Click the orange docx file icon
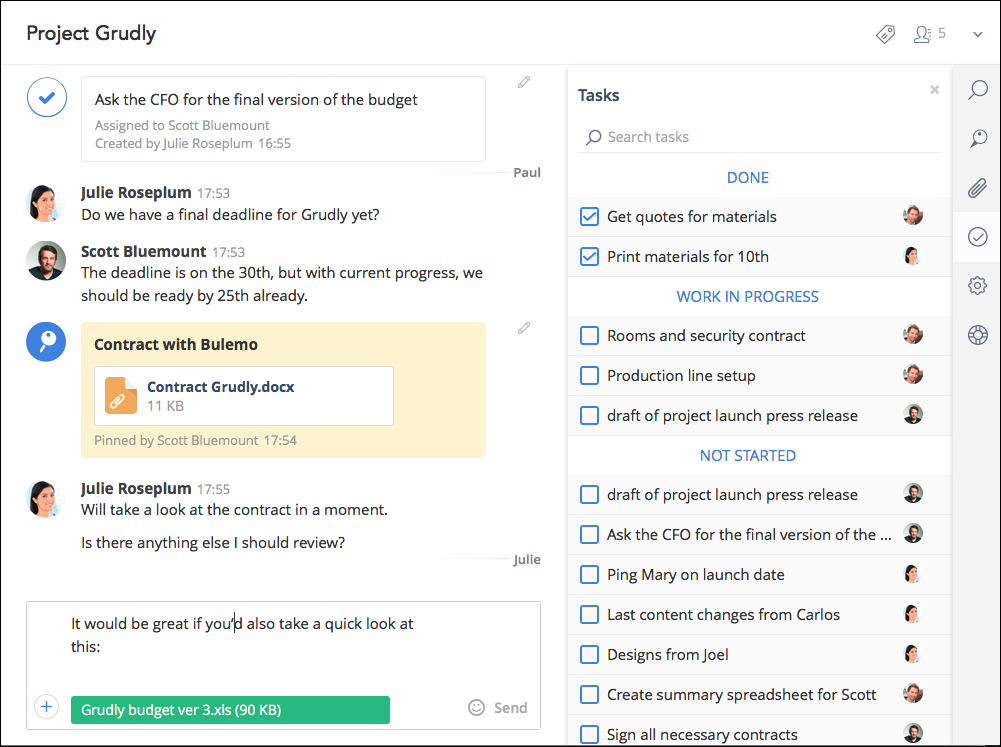The width and height of the screenshot is (1001, 747). (121, 396)
